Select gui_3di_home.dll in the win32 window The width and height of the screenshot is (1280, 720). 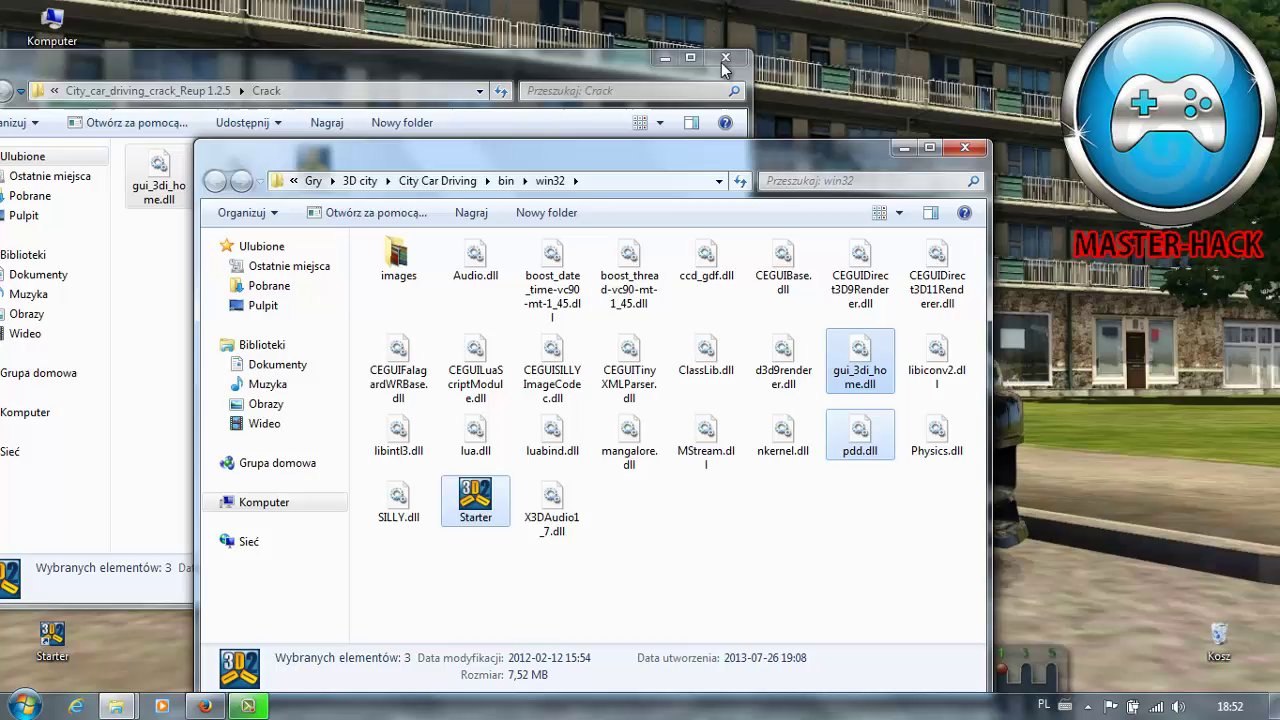pos(860,363)
